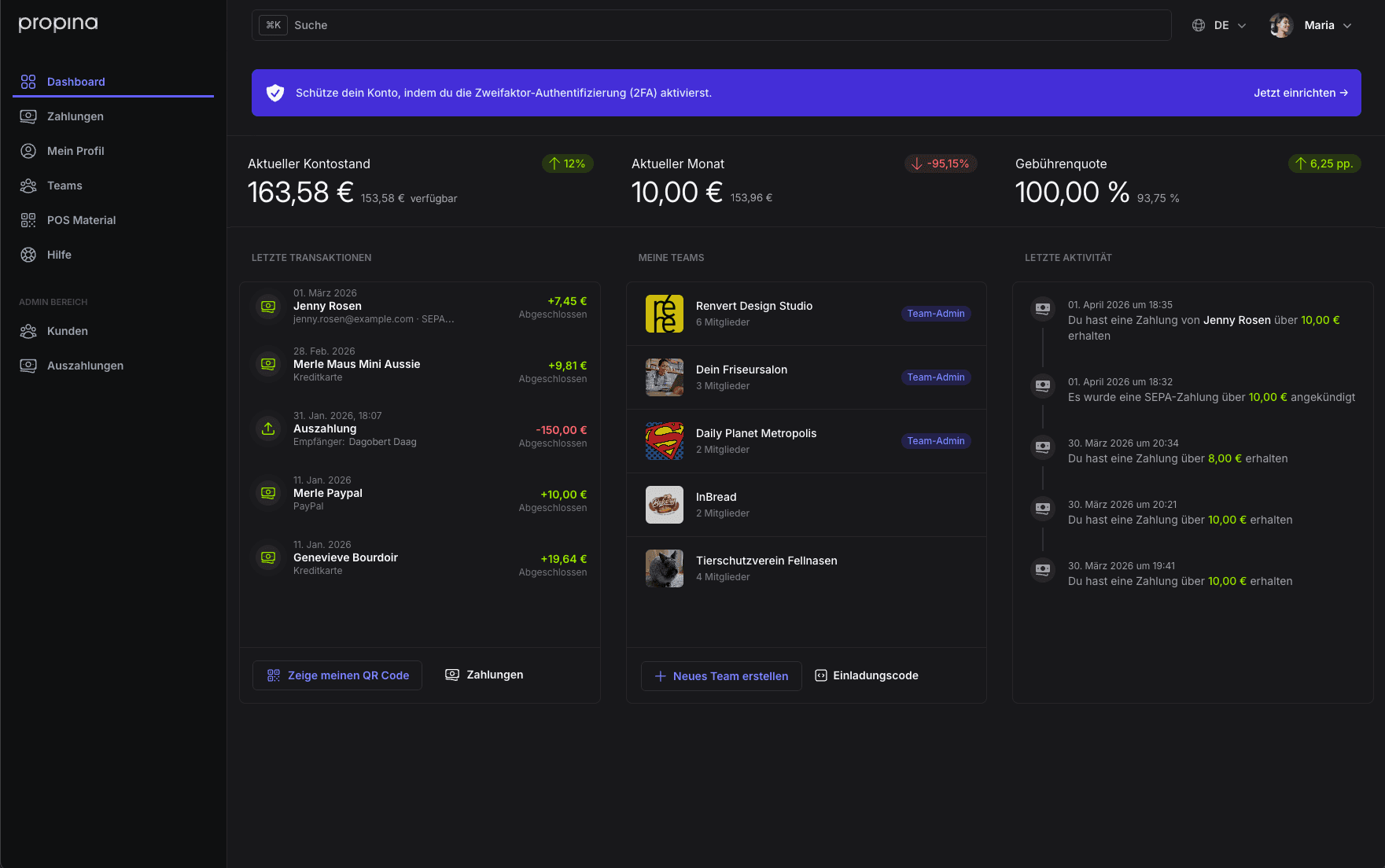Select the Mein Profil icon in the sidebar

point(28,151)
